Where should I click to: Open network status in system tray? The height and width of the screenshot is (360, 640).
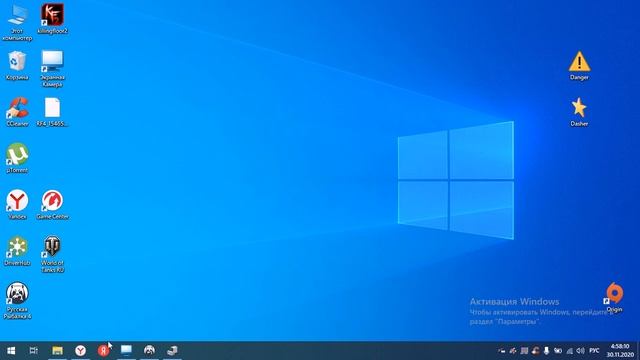pos(569,351)
